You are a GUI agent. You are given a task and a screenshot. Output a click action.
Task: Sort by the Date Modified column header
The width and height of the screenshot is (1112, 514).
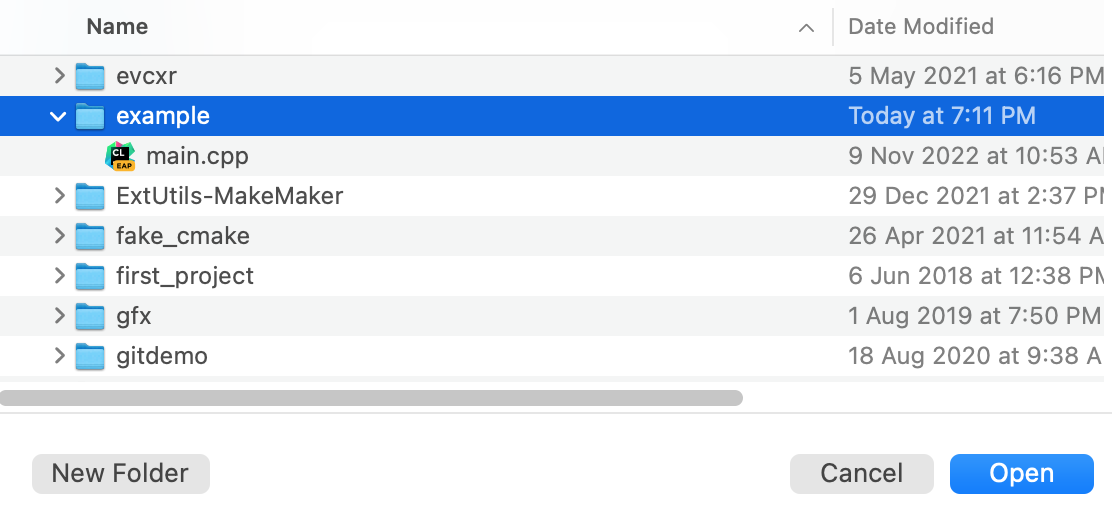[x=920, y=27]
